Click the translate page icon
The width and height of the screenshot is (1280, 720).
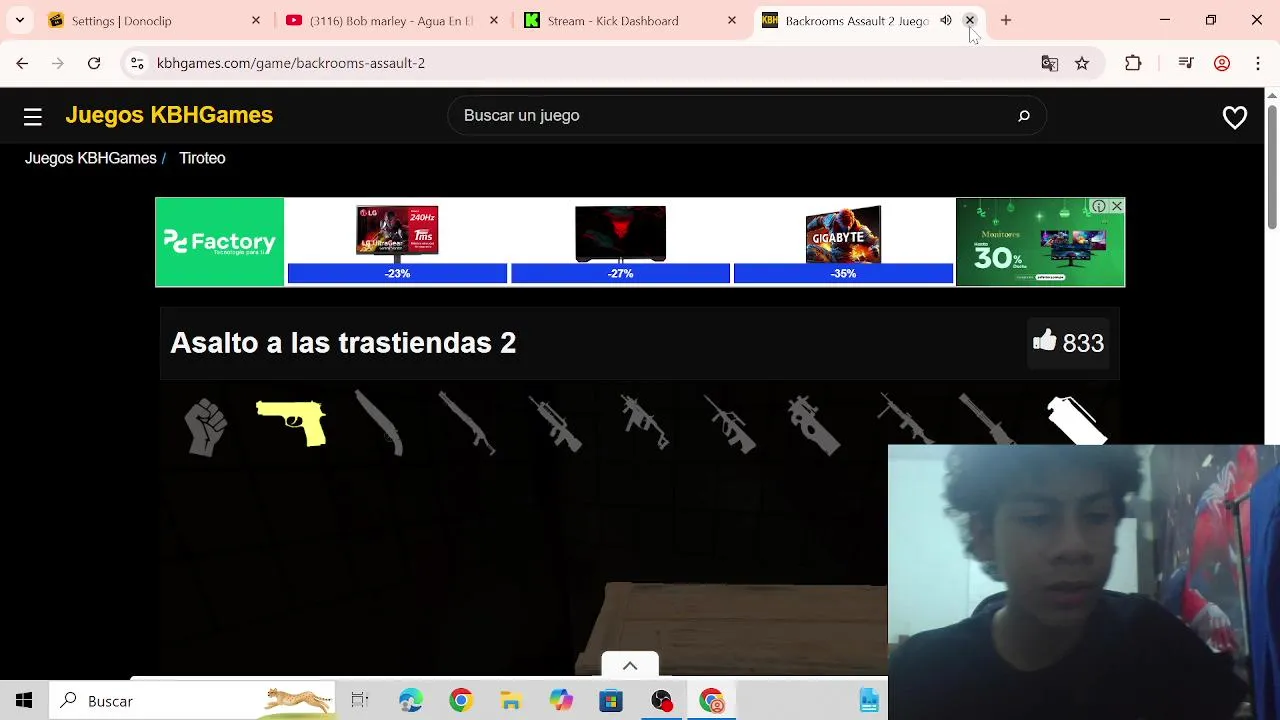point(1049,63)
